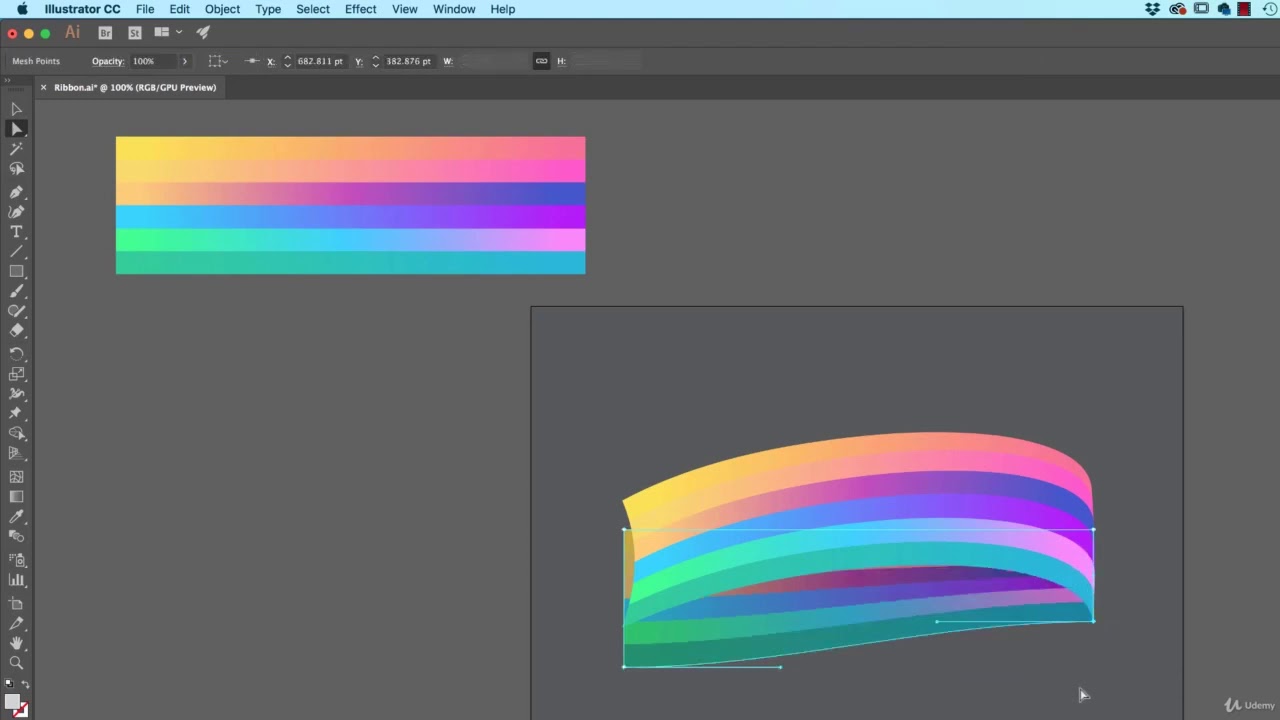Activate the Mesh tool
The image size is (1280, 720).
coord(16,477)
